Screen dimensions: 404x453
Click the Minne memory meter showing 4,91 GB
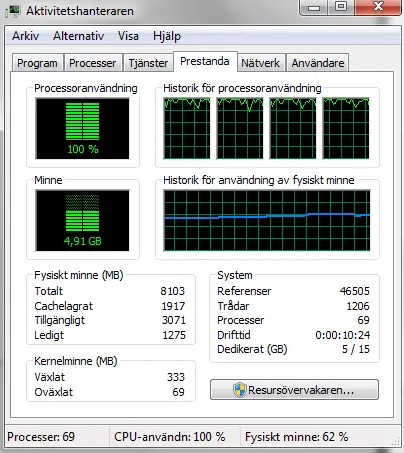(82, 221)
